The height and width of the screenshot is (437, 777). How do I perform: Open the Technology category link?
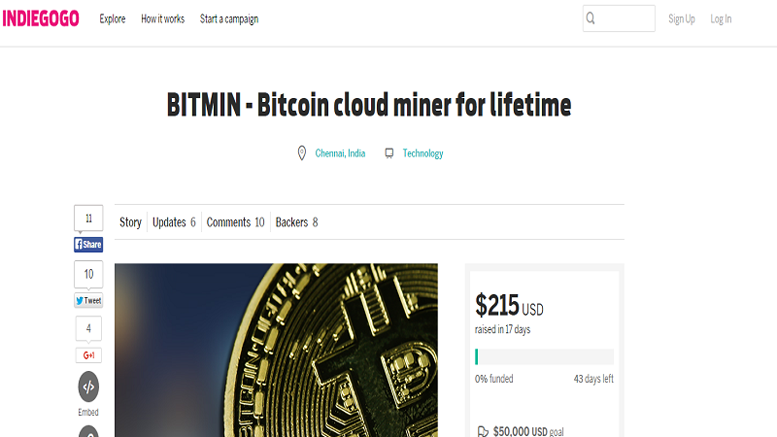[423, 153]
